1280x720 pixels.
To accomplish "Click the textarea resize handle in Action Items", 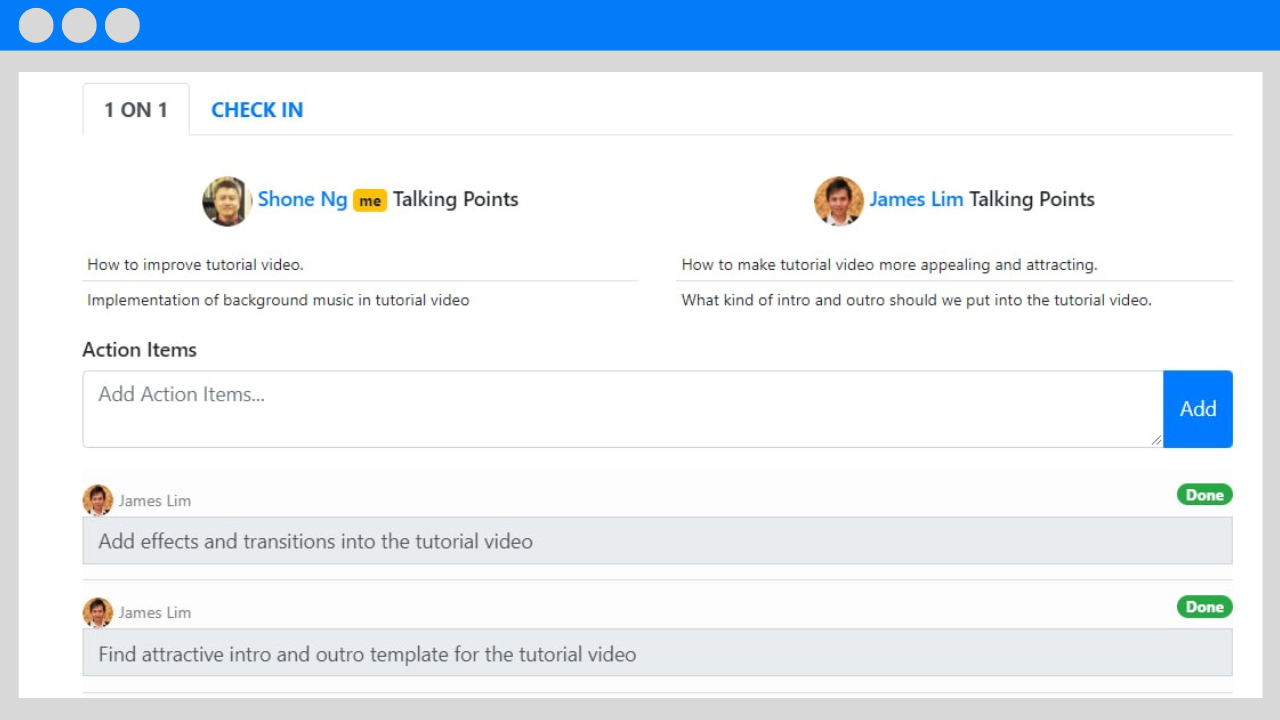I will [x=1156, y=439].
